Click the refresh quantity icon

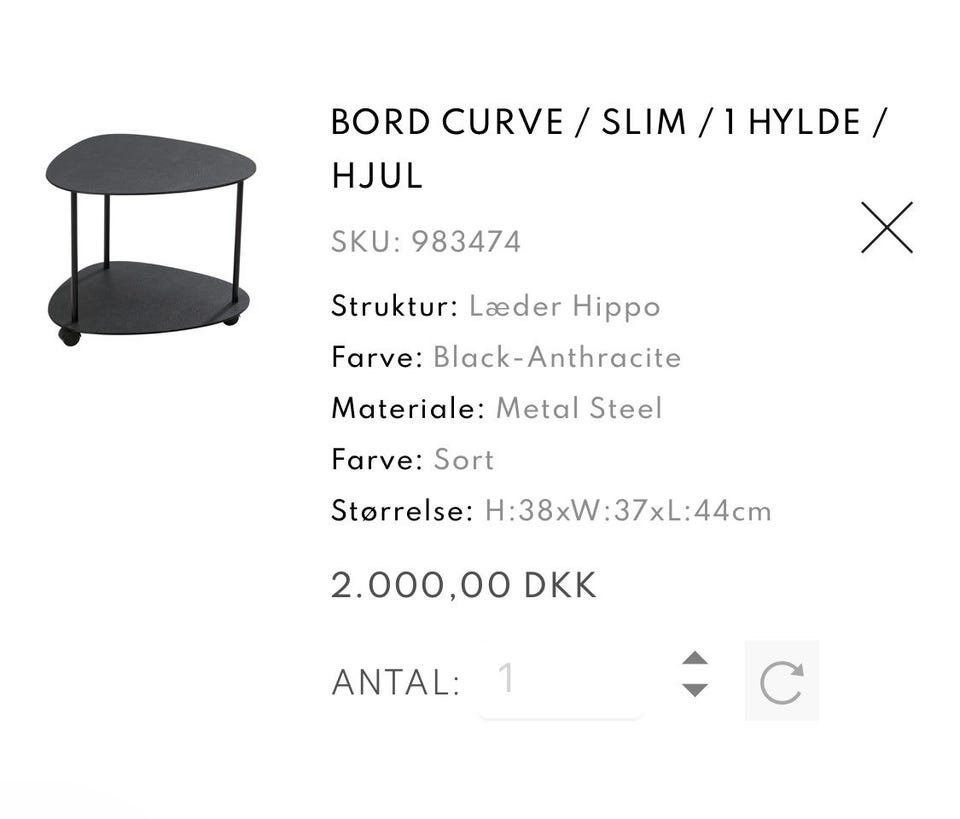coord(781,682)
